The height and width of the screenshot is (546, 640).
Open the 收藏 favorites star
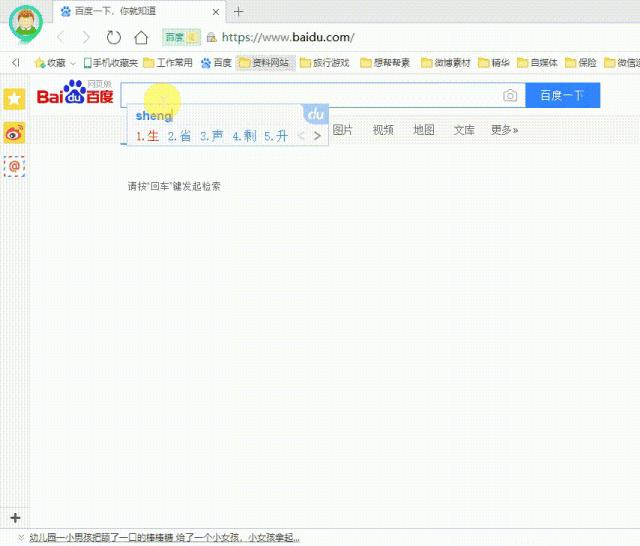[x=49, y=62]
